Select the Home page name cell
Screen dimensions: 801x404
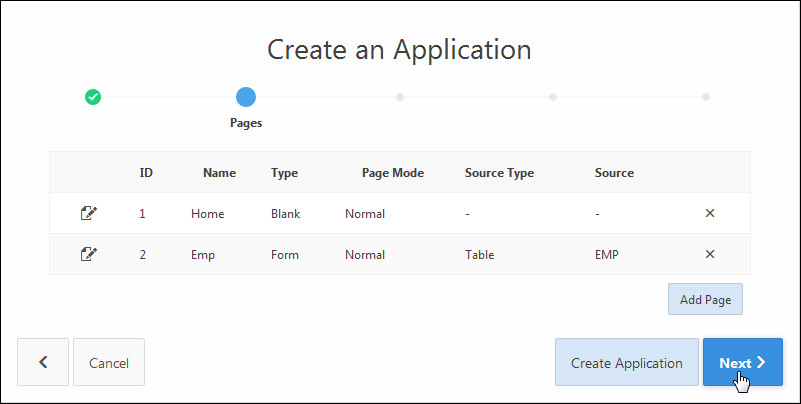click(x=207, y=213)
